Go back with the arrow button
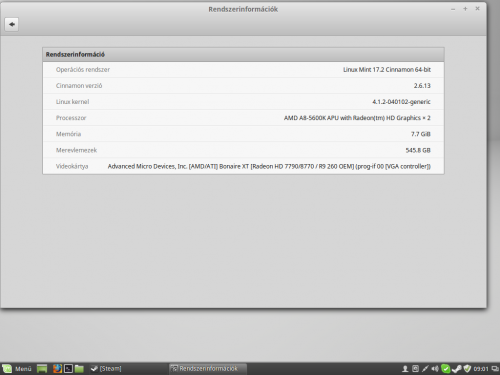Viewport: 500px width, 375px height. pos(12,24)
